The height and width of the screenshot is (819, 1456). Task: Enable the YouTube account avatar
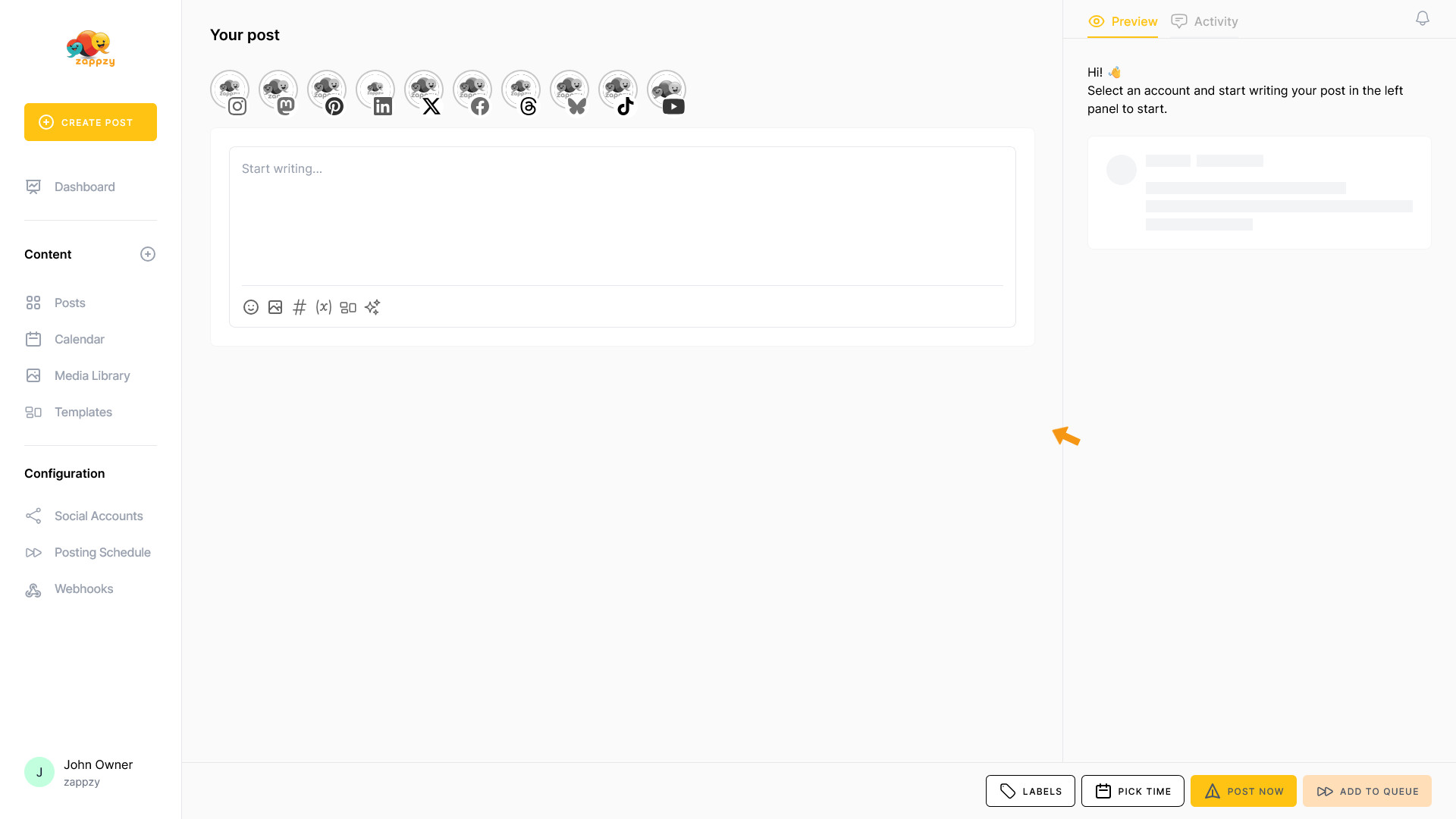click(x=667, y=91)
